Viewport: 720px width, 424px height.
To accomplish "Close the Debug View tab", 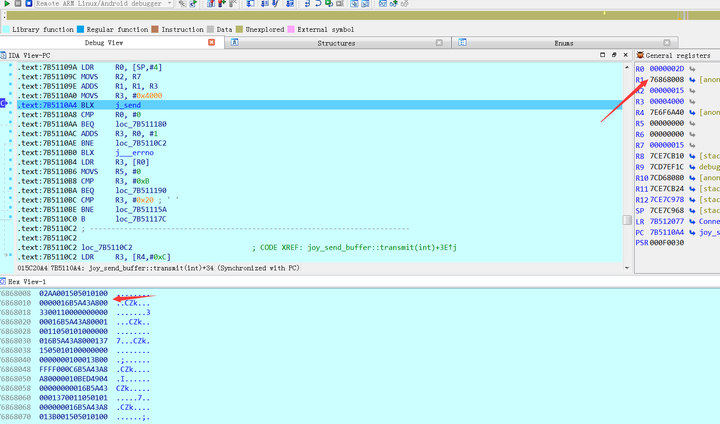I will coord(211,43).
